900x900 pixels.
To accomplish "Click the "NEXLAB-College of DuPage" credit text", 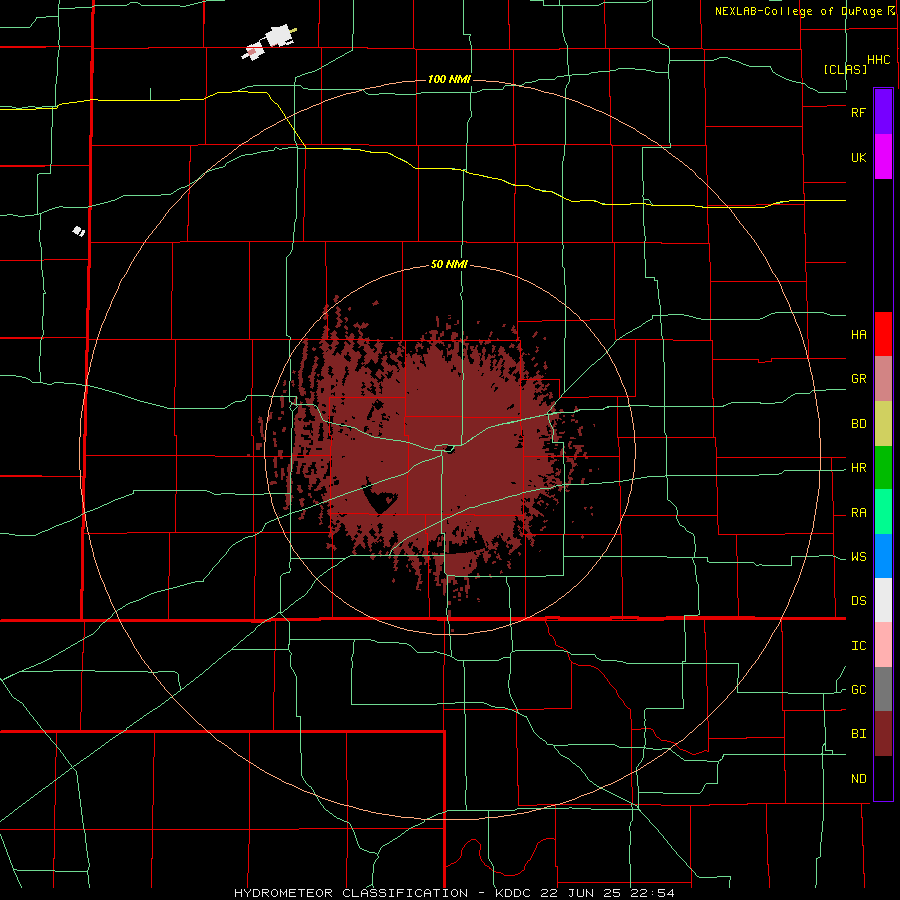I will (x=798, y=11).
